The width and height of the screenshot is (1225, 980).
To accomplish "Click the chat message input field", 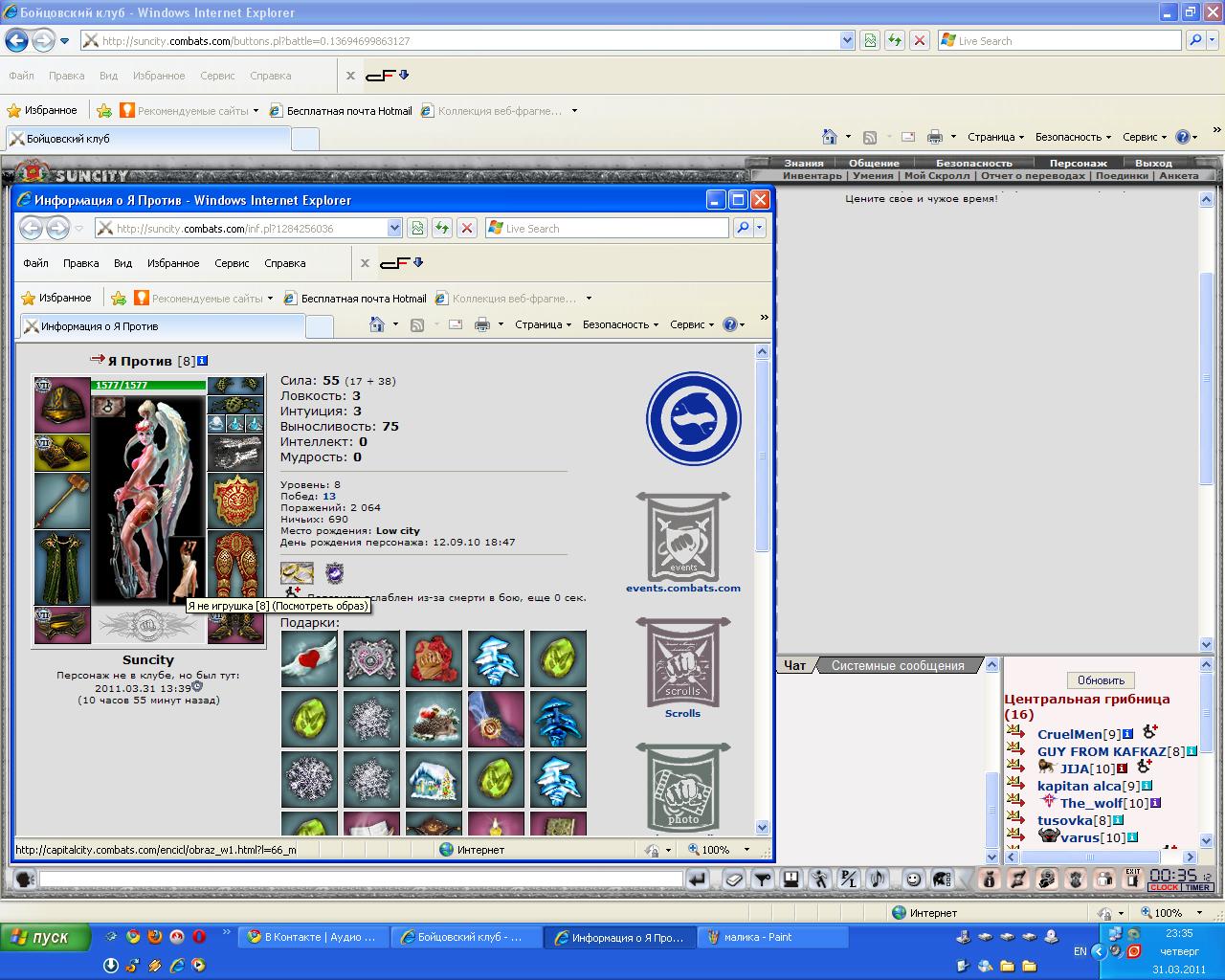I will [359, 879].
